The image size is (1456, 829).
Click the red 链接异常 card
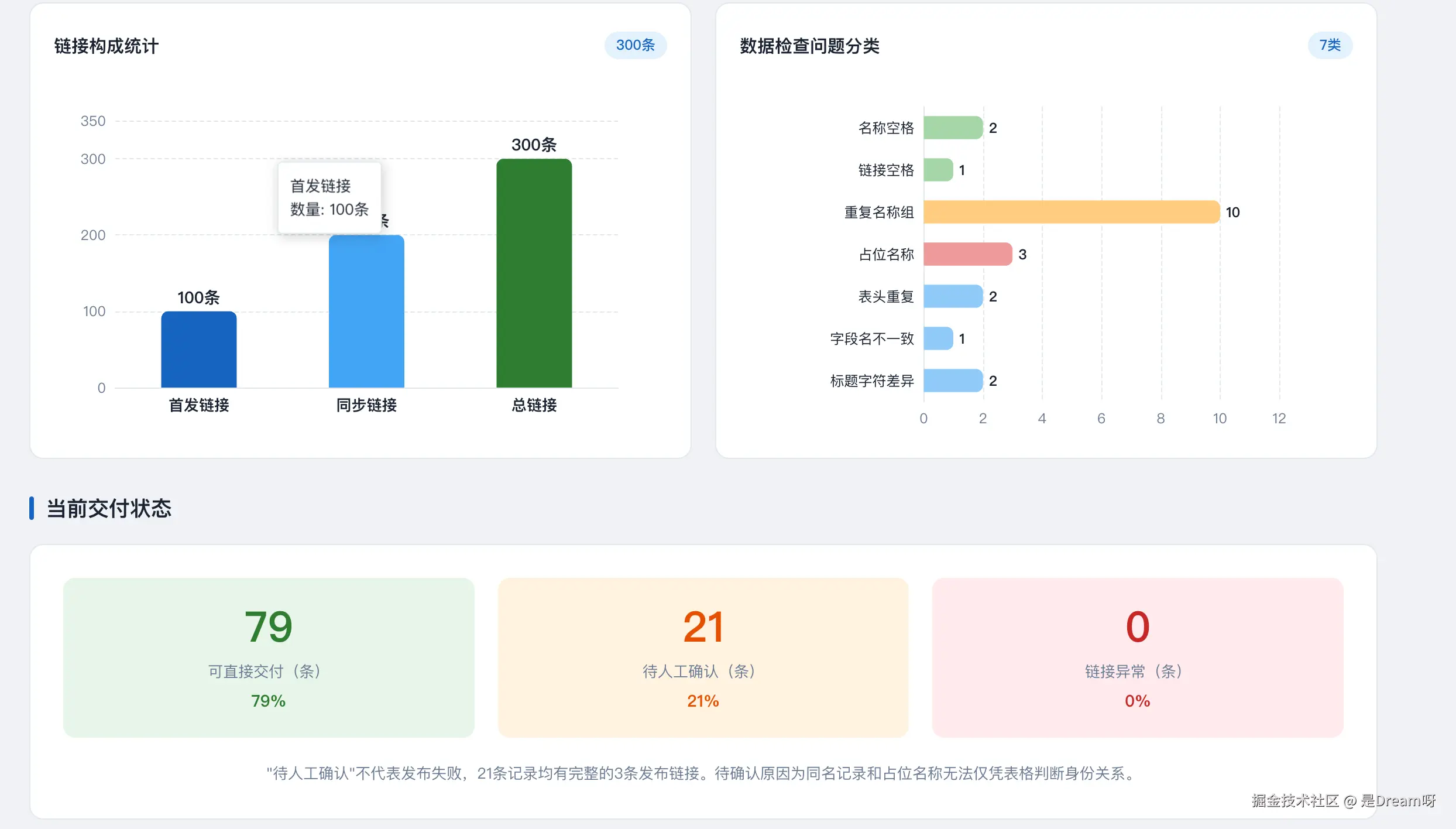coord(1138,657)
